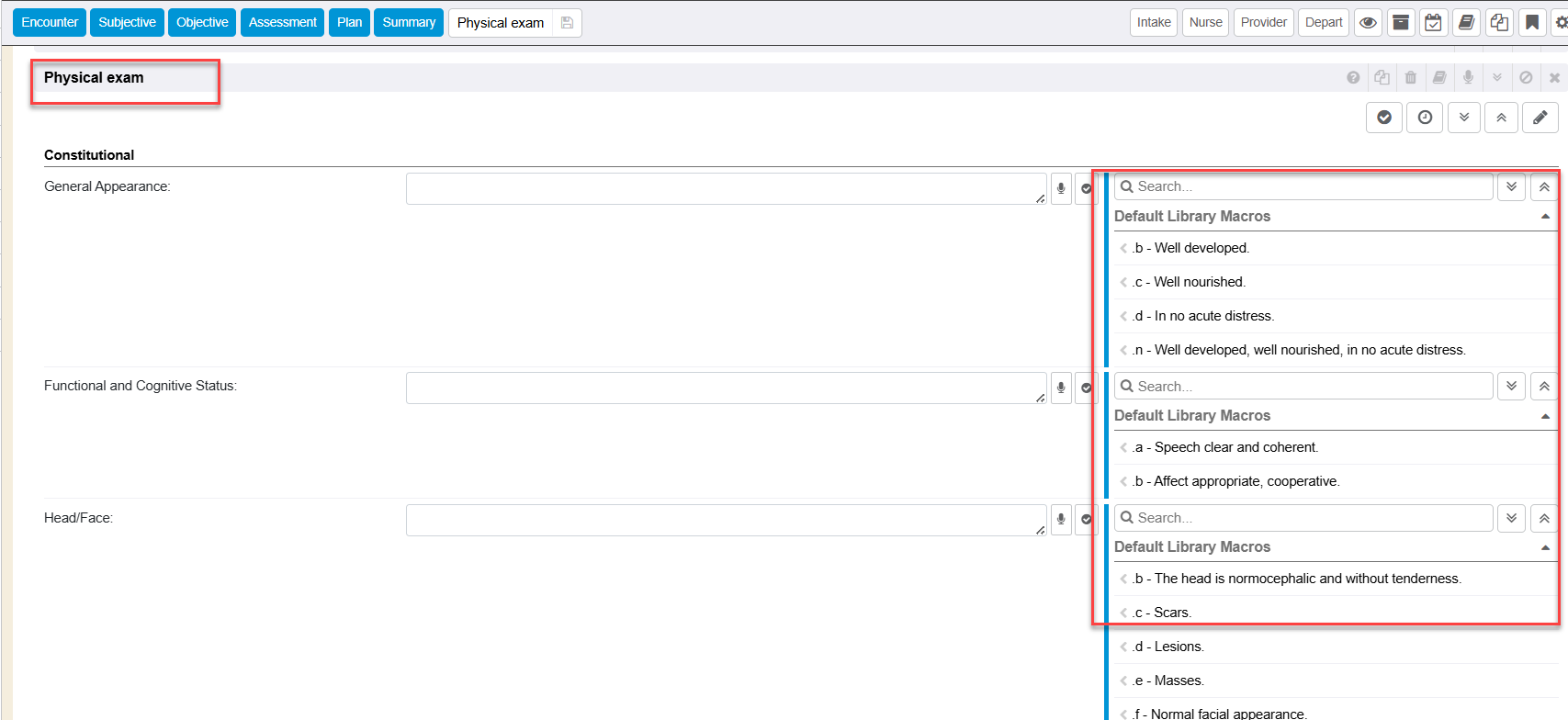Open the Subjective tab
Viewport: 1568px width, 720px height.
tap(127, 23)
